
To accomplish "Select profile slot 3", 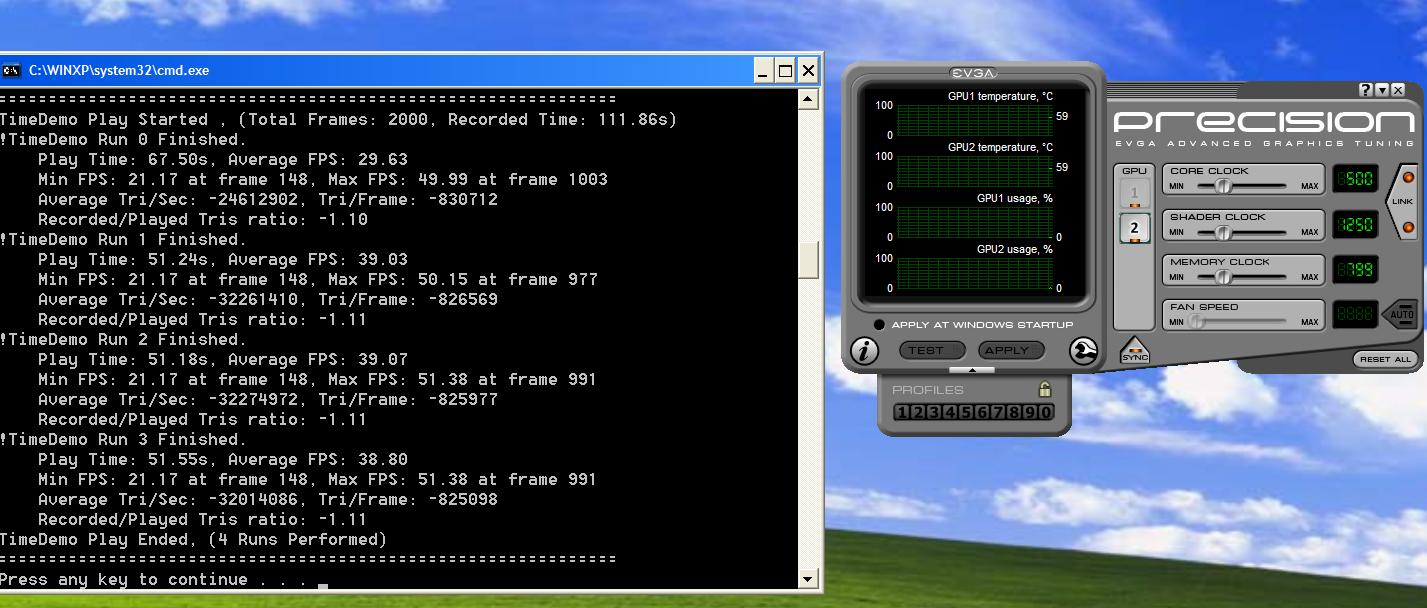I will pos(934,412).
